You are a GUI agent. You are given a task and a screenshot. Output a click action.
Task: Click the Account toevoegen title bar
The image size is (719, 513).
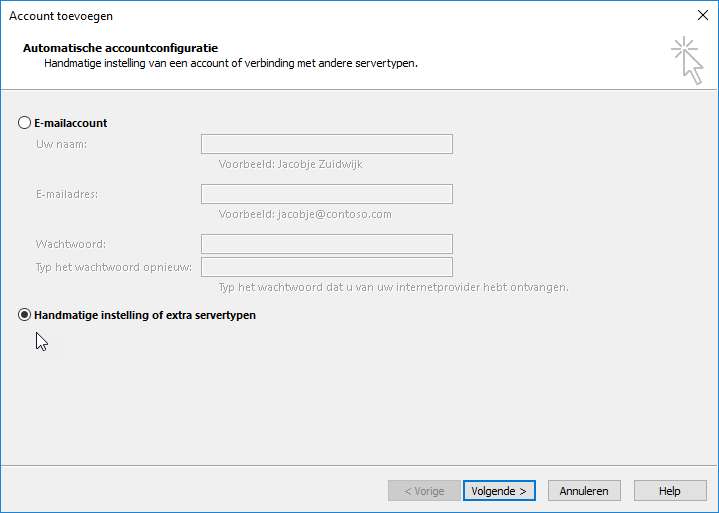coord(61,16)
